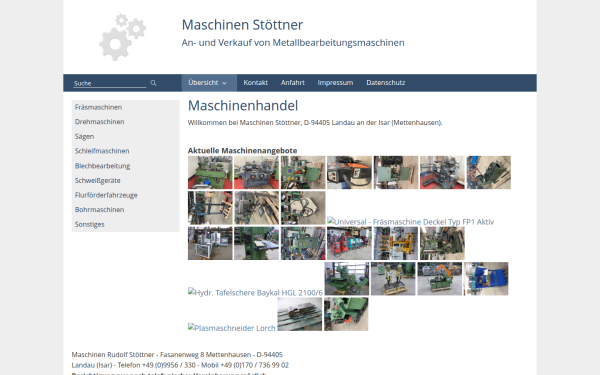The height and width of the screenshot is (375, 600).
Task: Open the Bohrmaschinen category
Action: [x=99, y=210]
